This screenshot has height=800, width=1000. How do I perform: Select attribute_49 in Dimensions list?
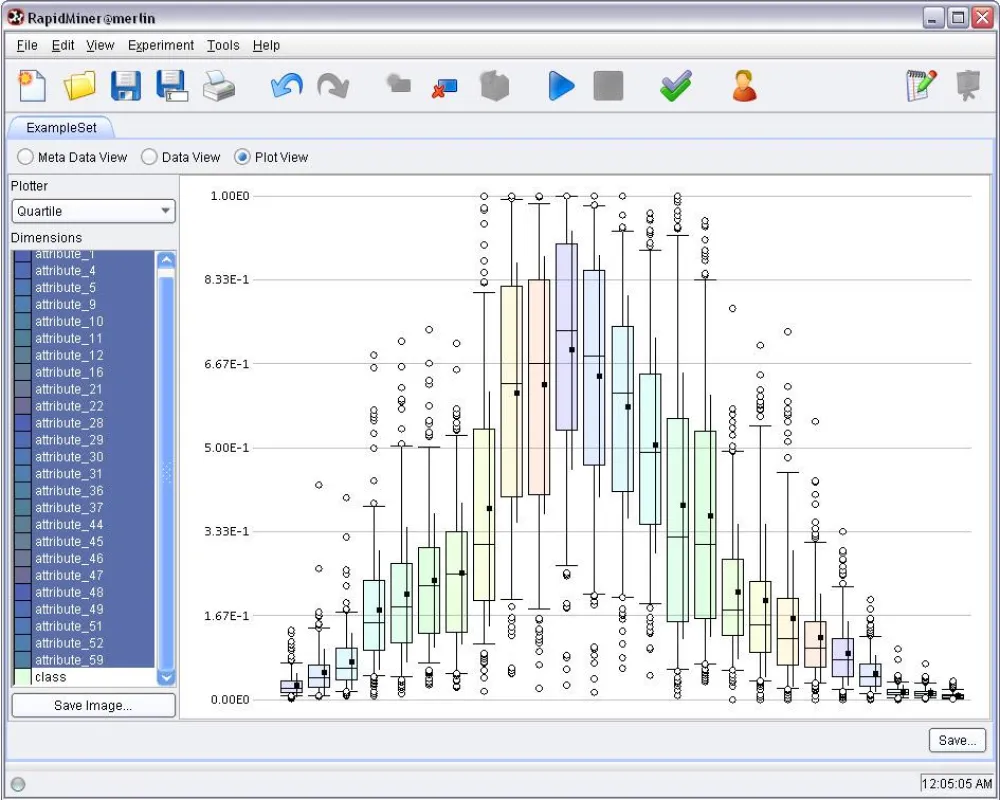tap(84, 609)
